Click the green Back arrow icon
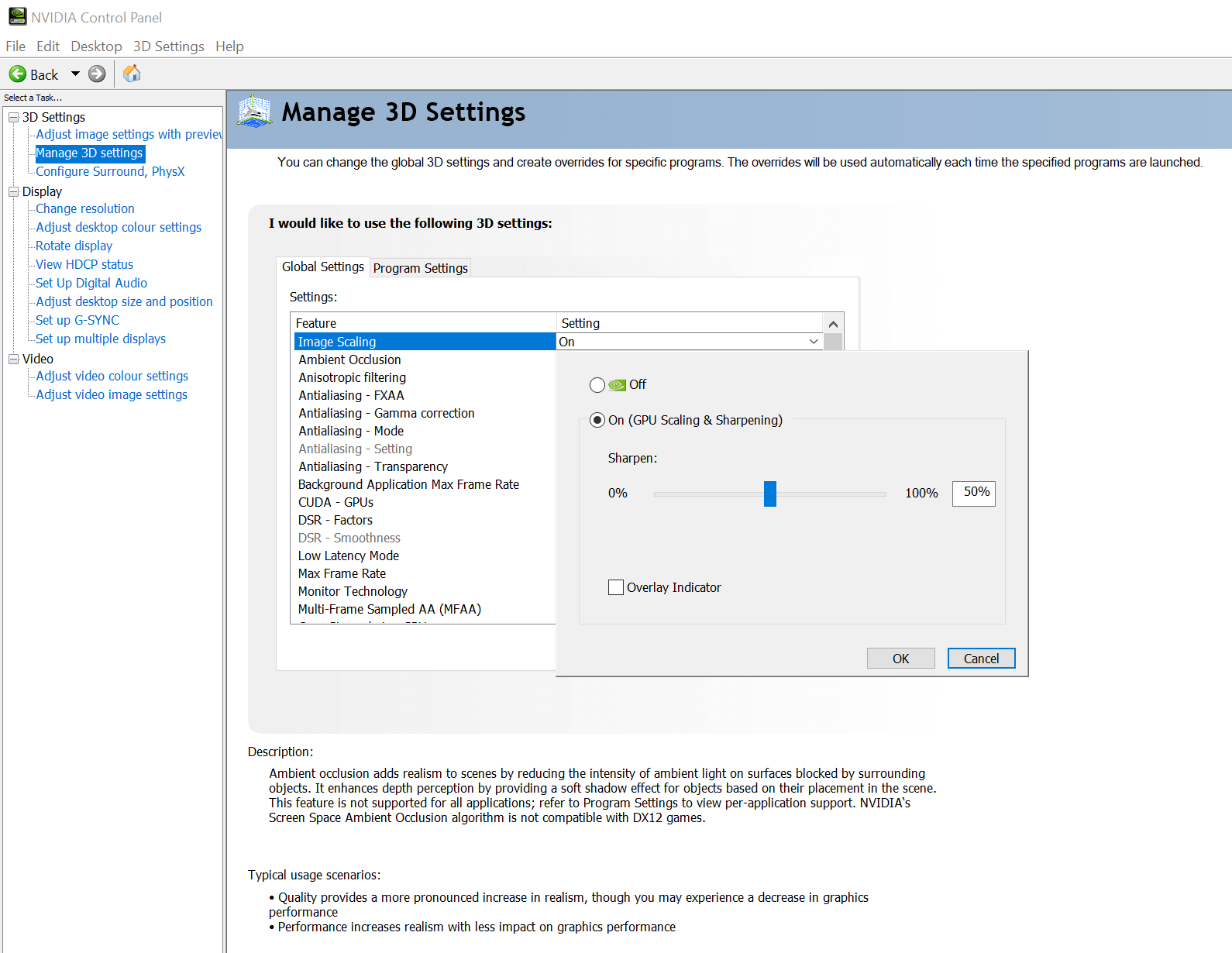 point(17,74)
